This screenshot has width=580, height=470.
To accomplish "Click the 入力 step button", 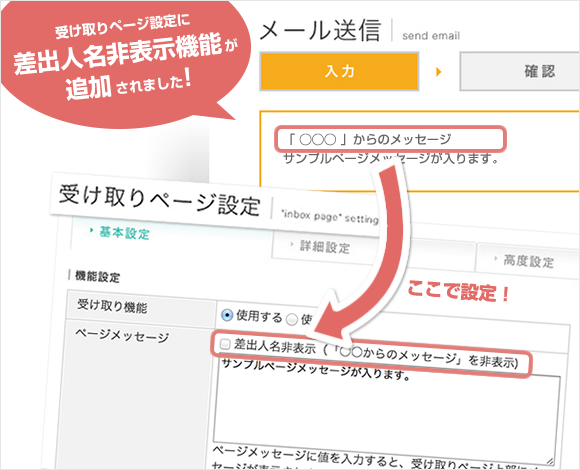I will 339,71.
